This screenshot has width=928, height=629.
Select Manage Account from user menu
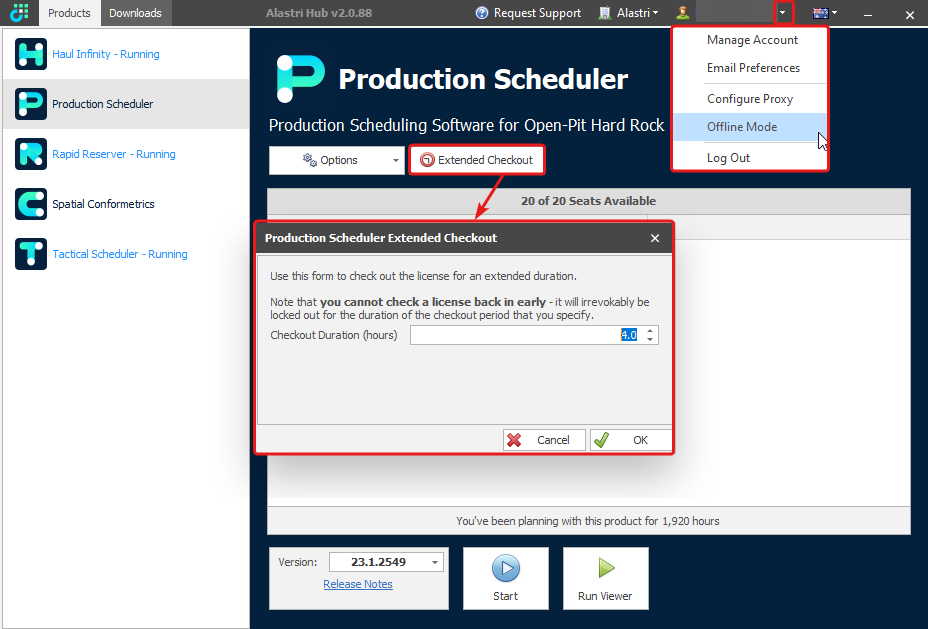point(750,40)
